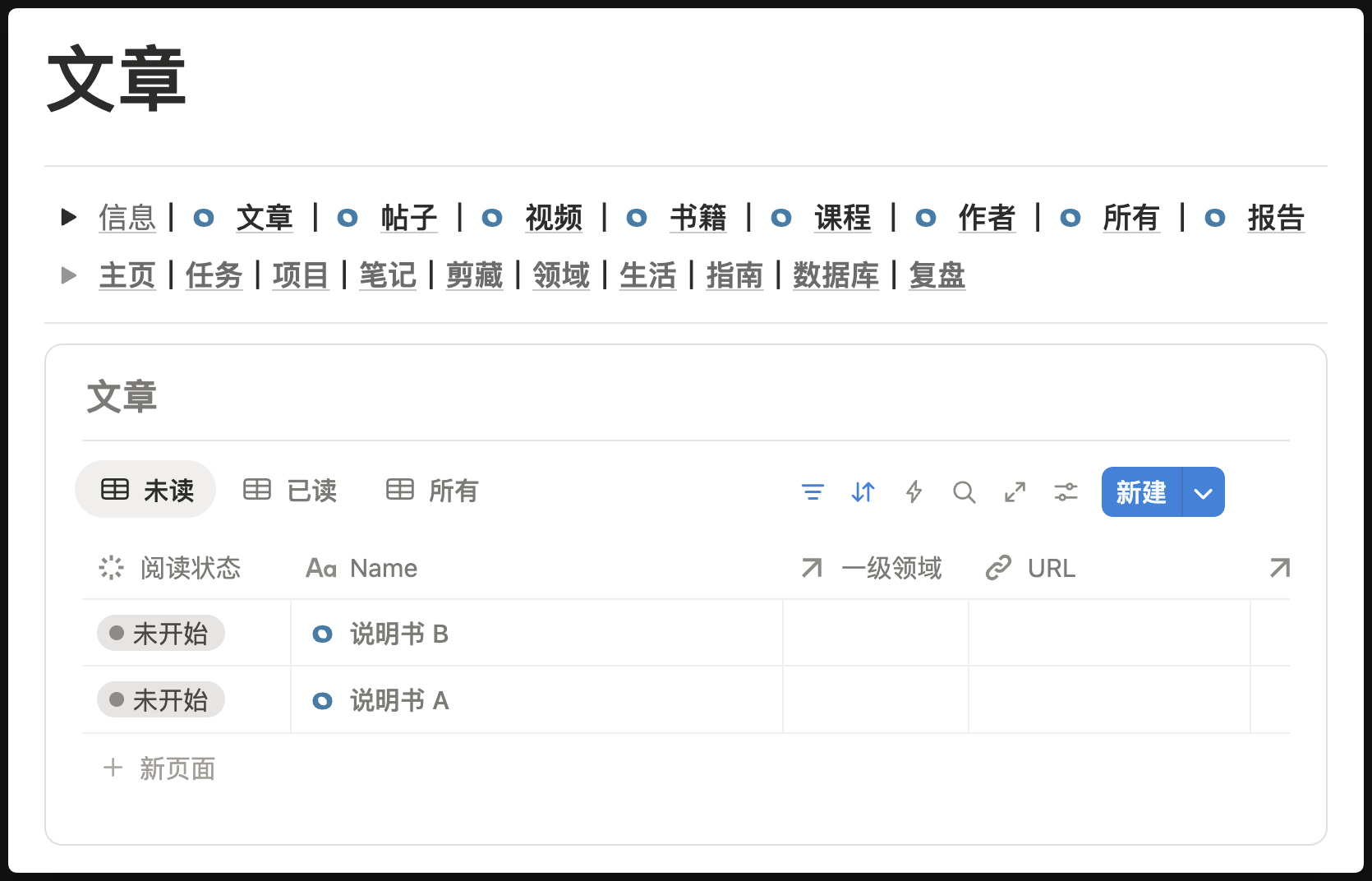
Task: Open the automations lightning bolt icon
Action: [x=914, y=492]
